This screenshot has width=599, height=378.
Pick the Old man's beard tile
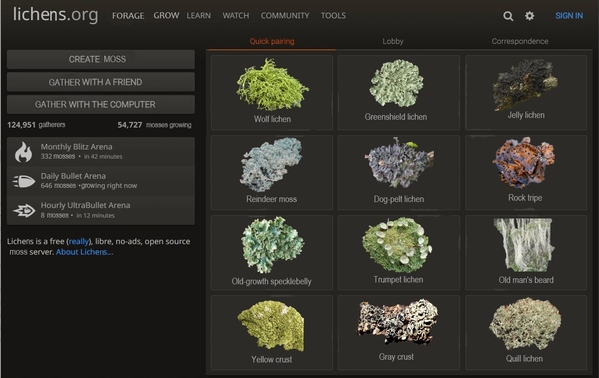[526, 252]
